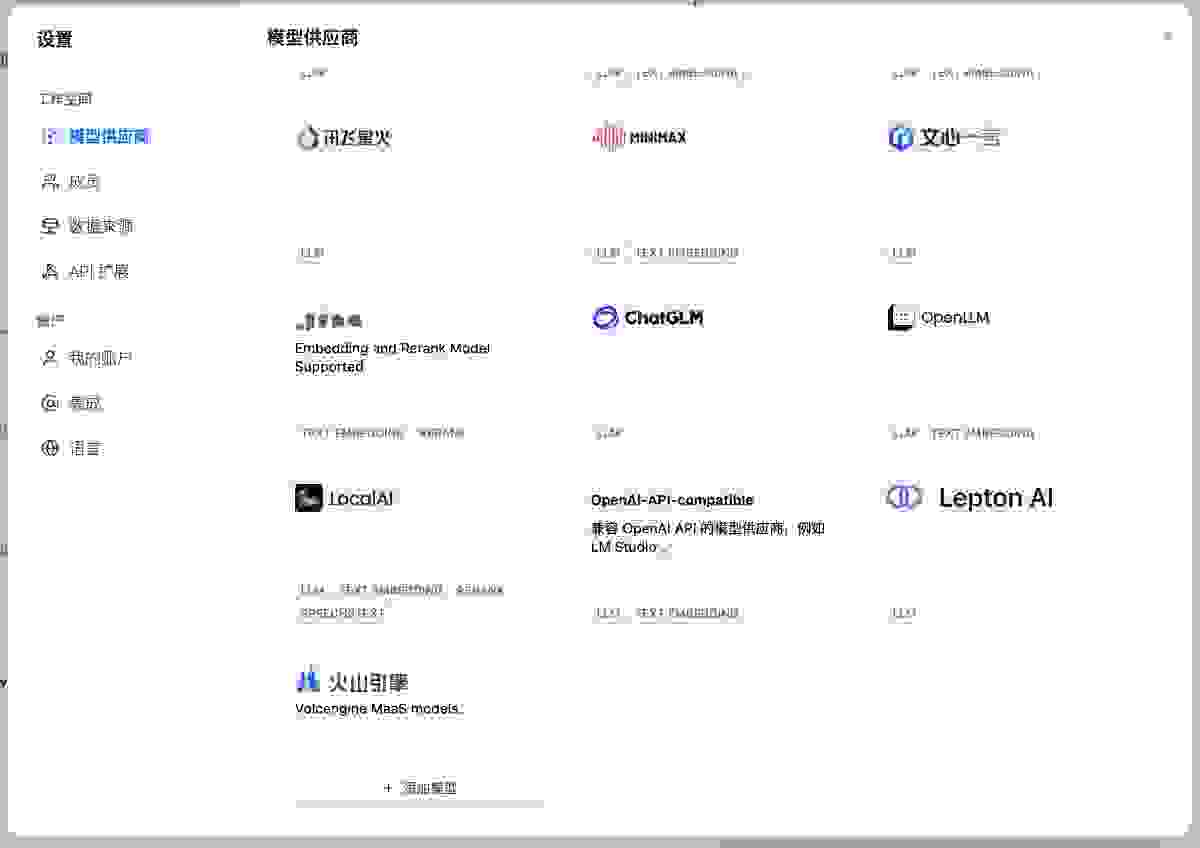Click the Volcengine MaaS models description

click(x=378, y=709)
